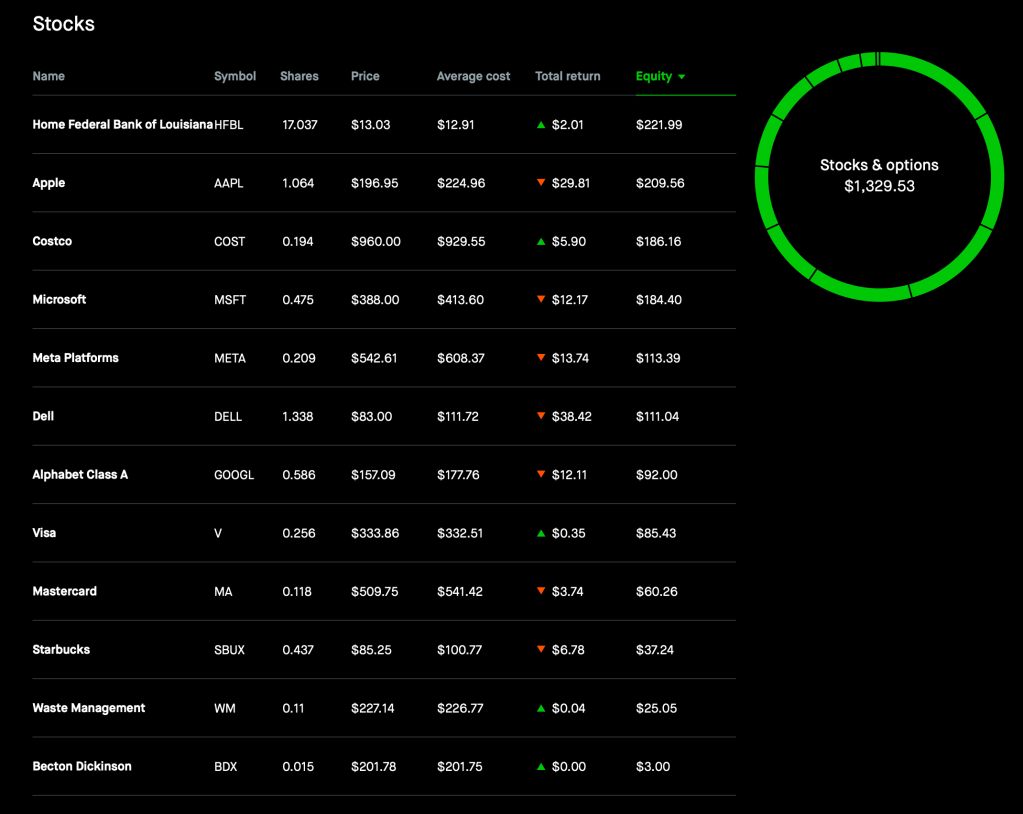1023x814 pixels.
Task: Click the red down arrow in Starbucks row
Action: [541, 650]
